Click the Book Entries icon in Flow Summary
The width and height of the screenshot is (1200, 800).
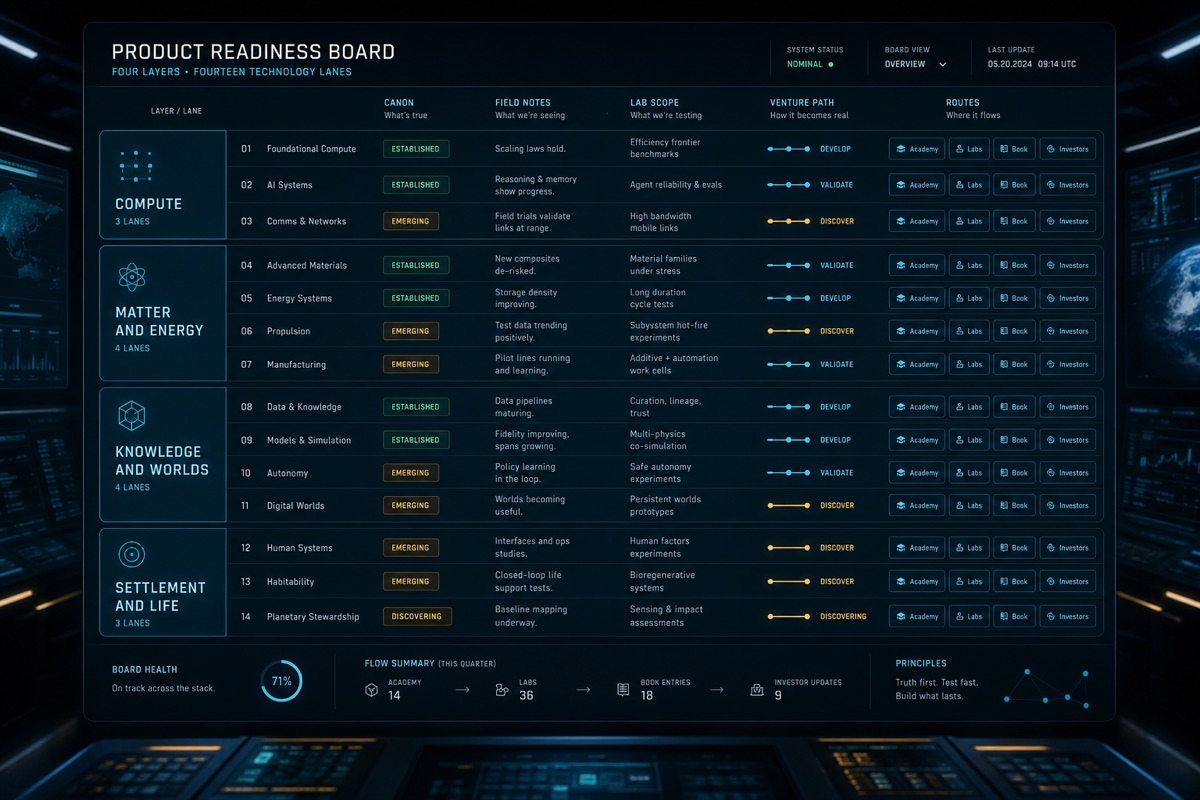623,690
